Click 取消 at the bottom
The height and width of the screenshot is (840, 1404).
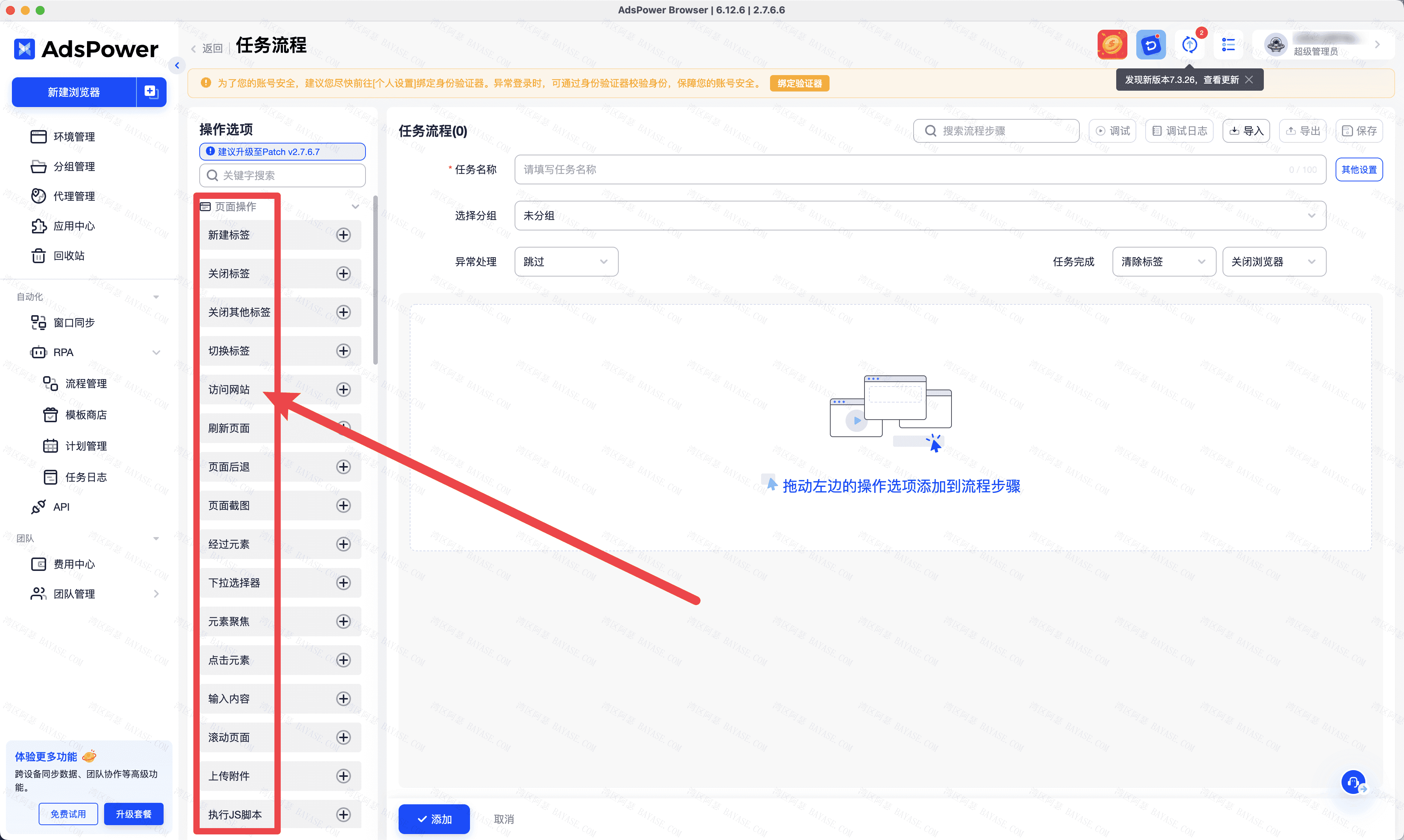click(x=504, y=818)
